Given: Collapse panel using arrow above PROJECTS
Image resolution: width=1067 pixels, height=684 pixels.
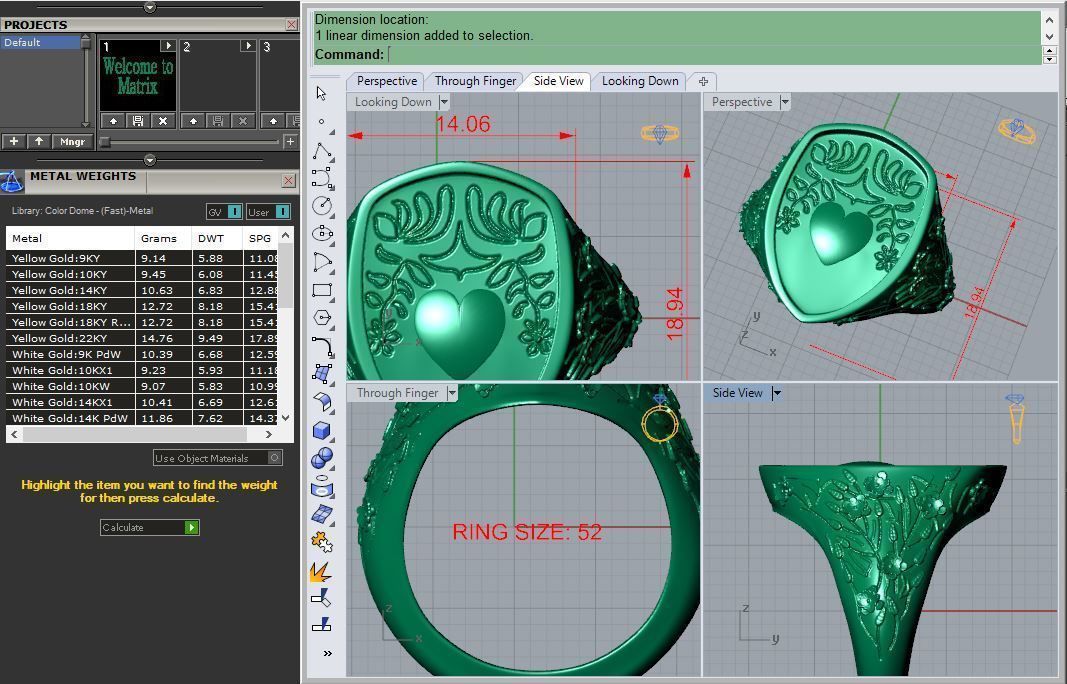Looking at the screenshot, I should coord(150,7).
